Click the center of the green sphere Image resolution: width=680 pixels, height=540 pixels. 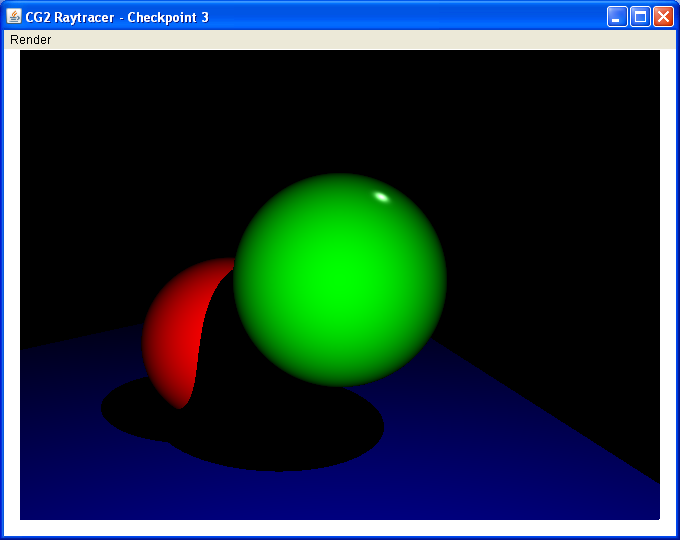tap(340, 280)
